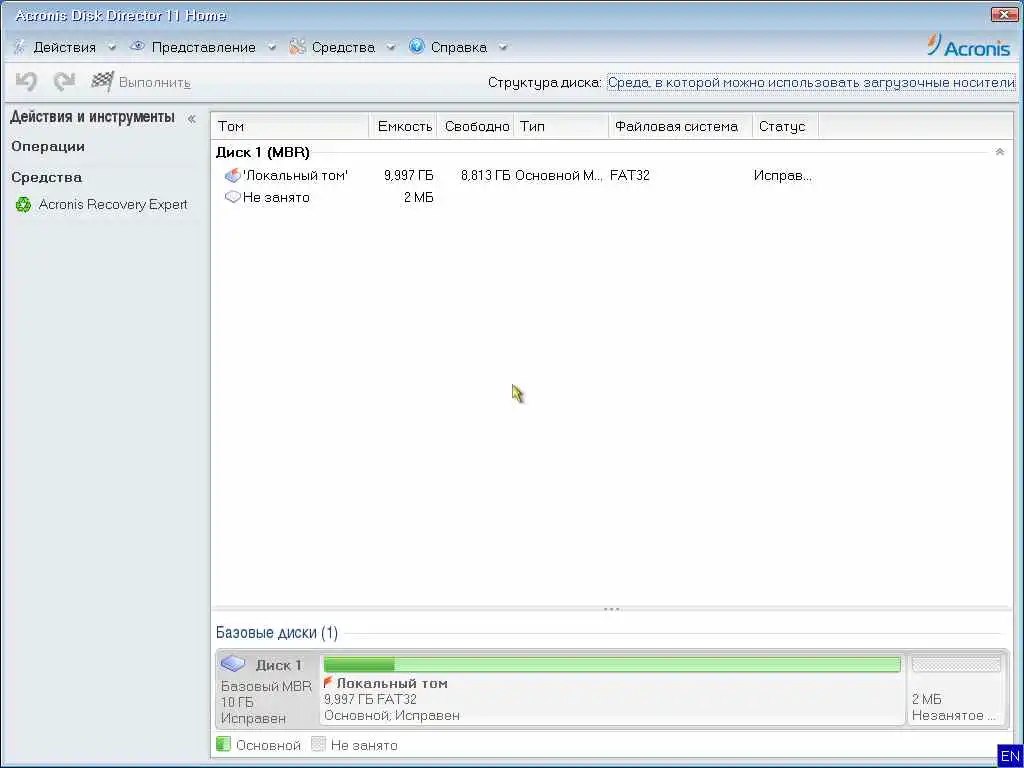Viewport: 1024px width, 768px height.
Task: Click the Диск 1 drive icon in bottom panel
Action: coord(232,664)
